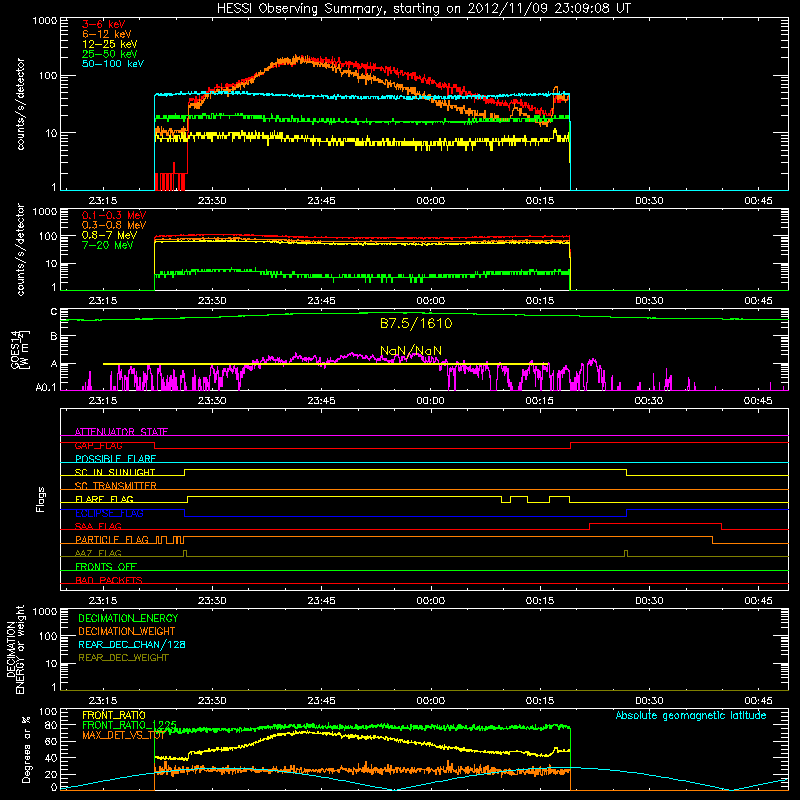This screenshot has width=800, height=800.
Task: Select the SAA_FLAG label
Action: pyautogui.click(x=98, y=526)
